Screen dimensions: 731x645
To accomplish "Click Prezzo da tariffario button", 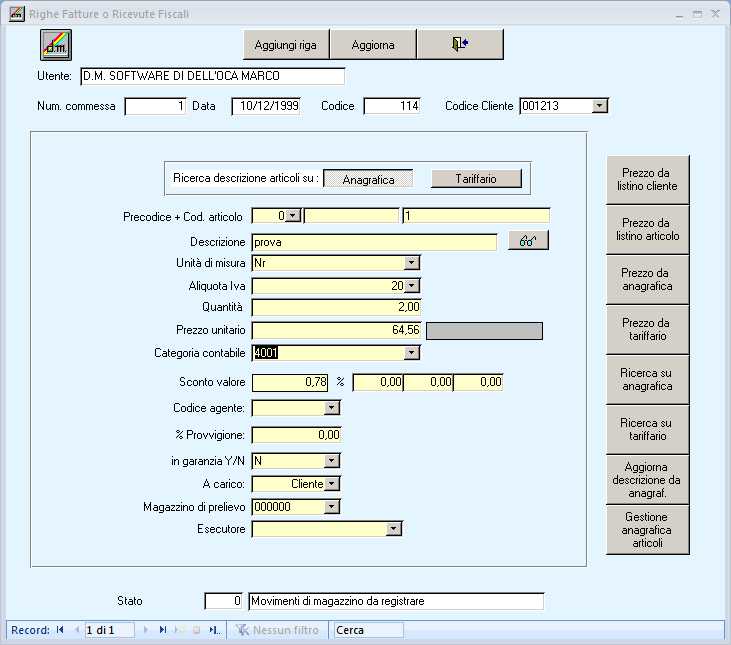I will (647, 329).
